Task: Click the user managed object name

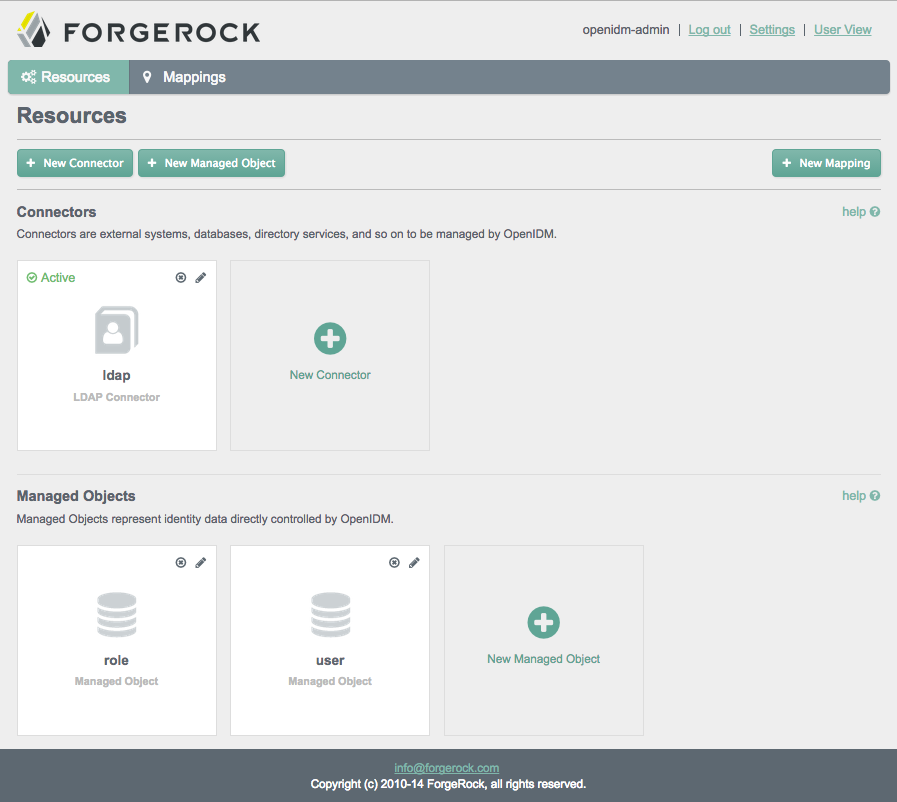Action: (330, 660)
